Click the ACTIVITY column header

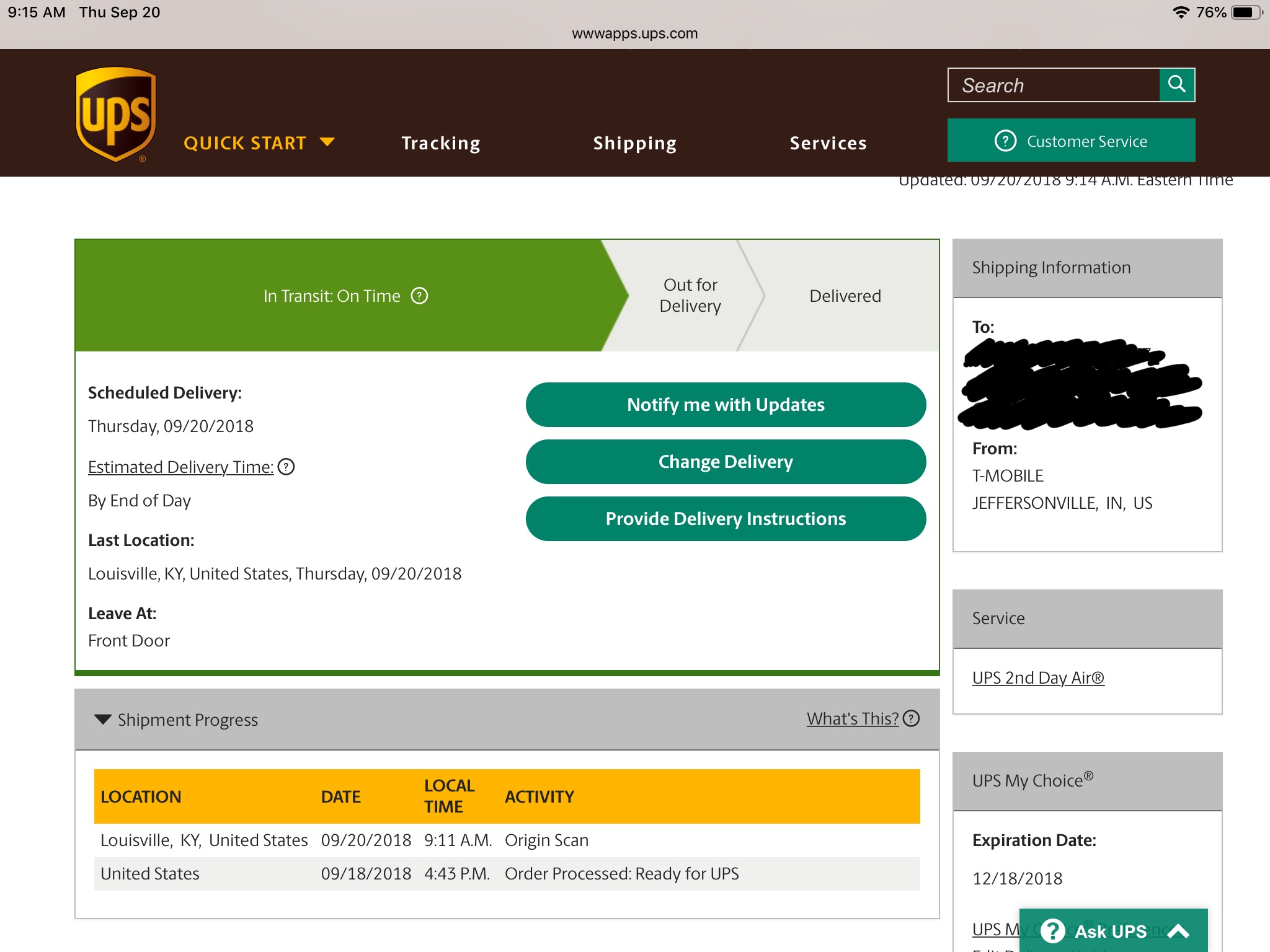[x=540, y=796]
